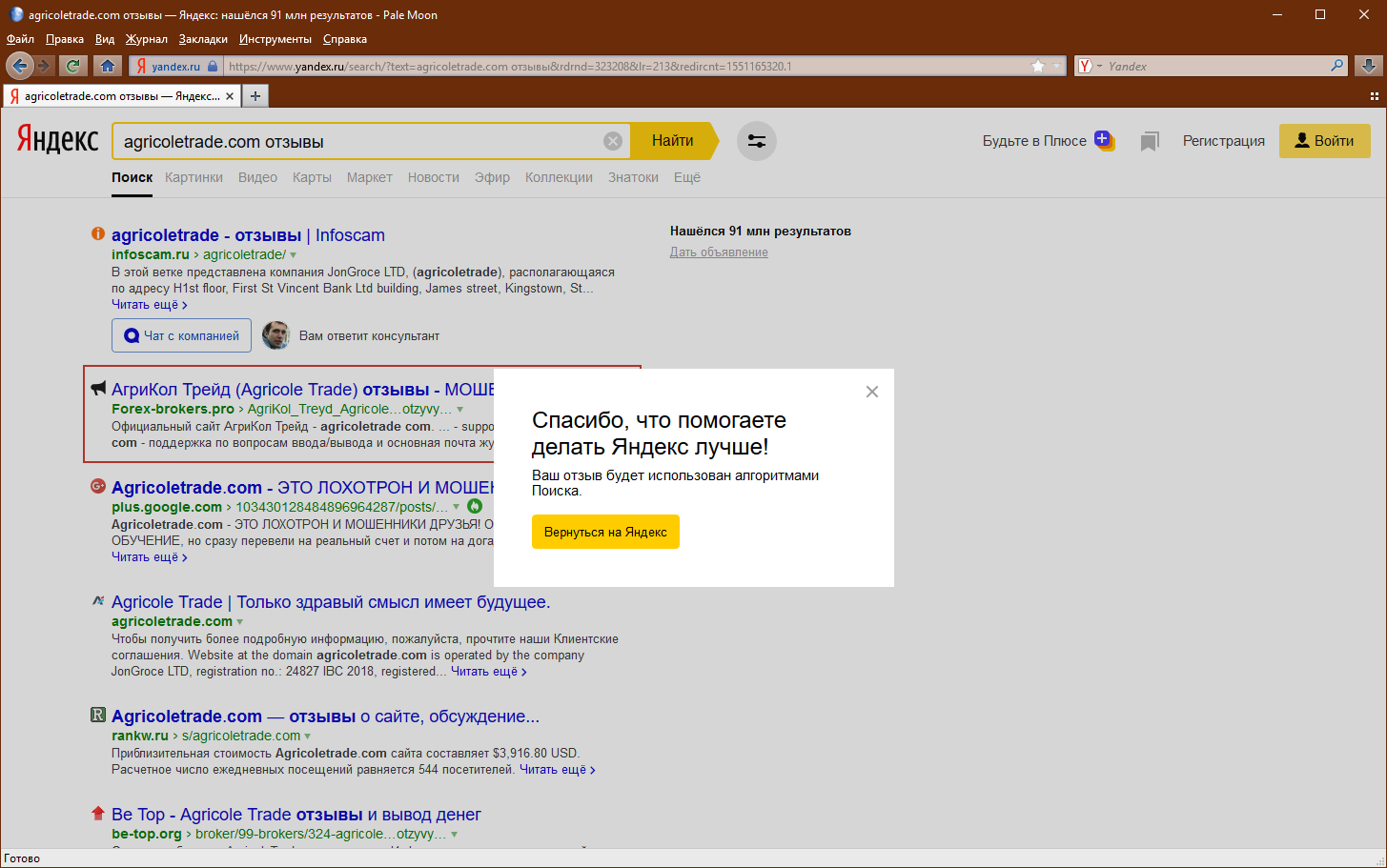Image resolution: width=1387 pixels, height=868 pixels.
Task: Open the Файл menu
Action: [x=20, y=39]
